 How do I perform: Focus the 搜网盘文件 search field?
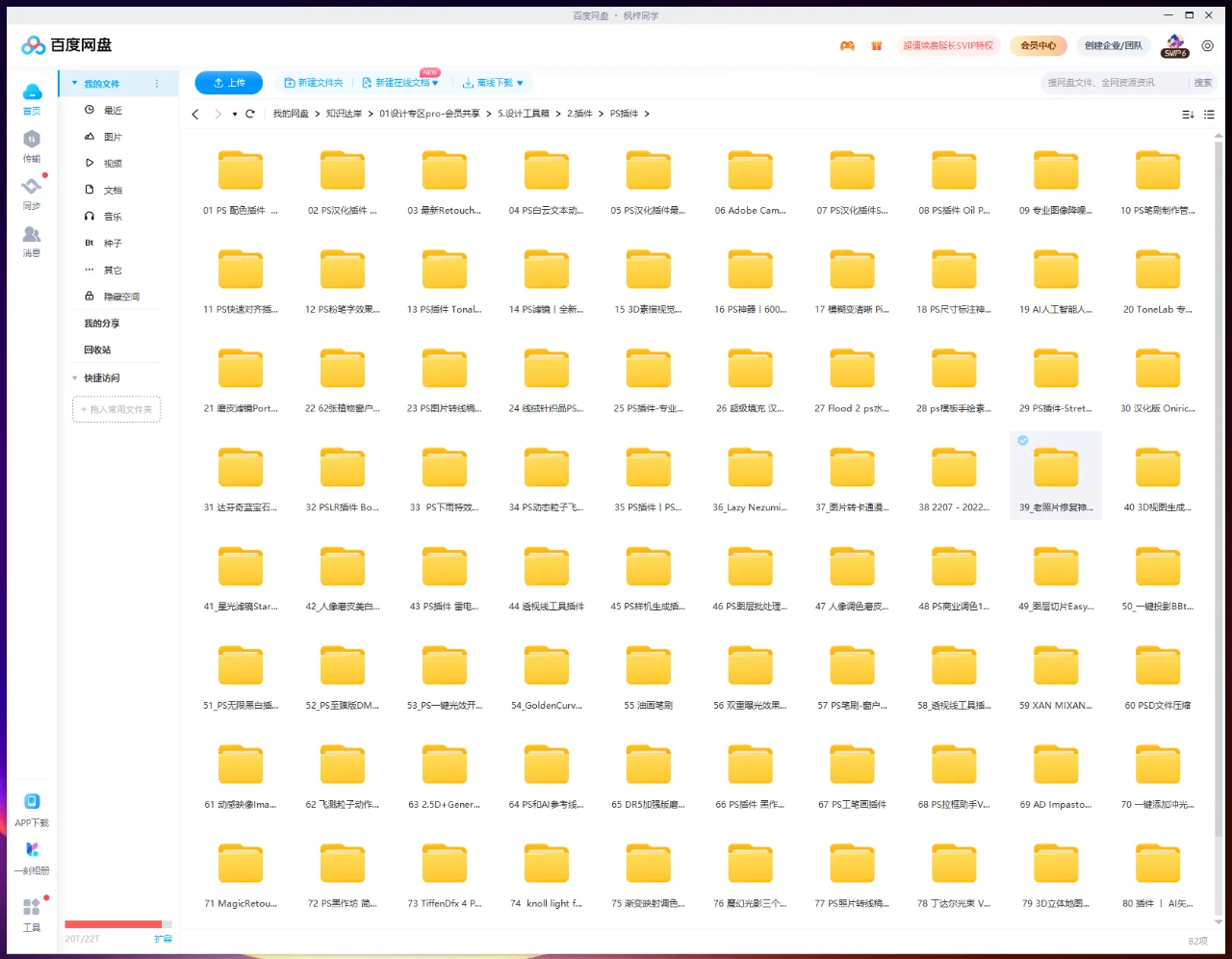1115,83
